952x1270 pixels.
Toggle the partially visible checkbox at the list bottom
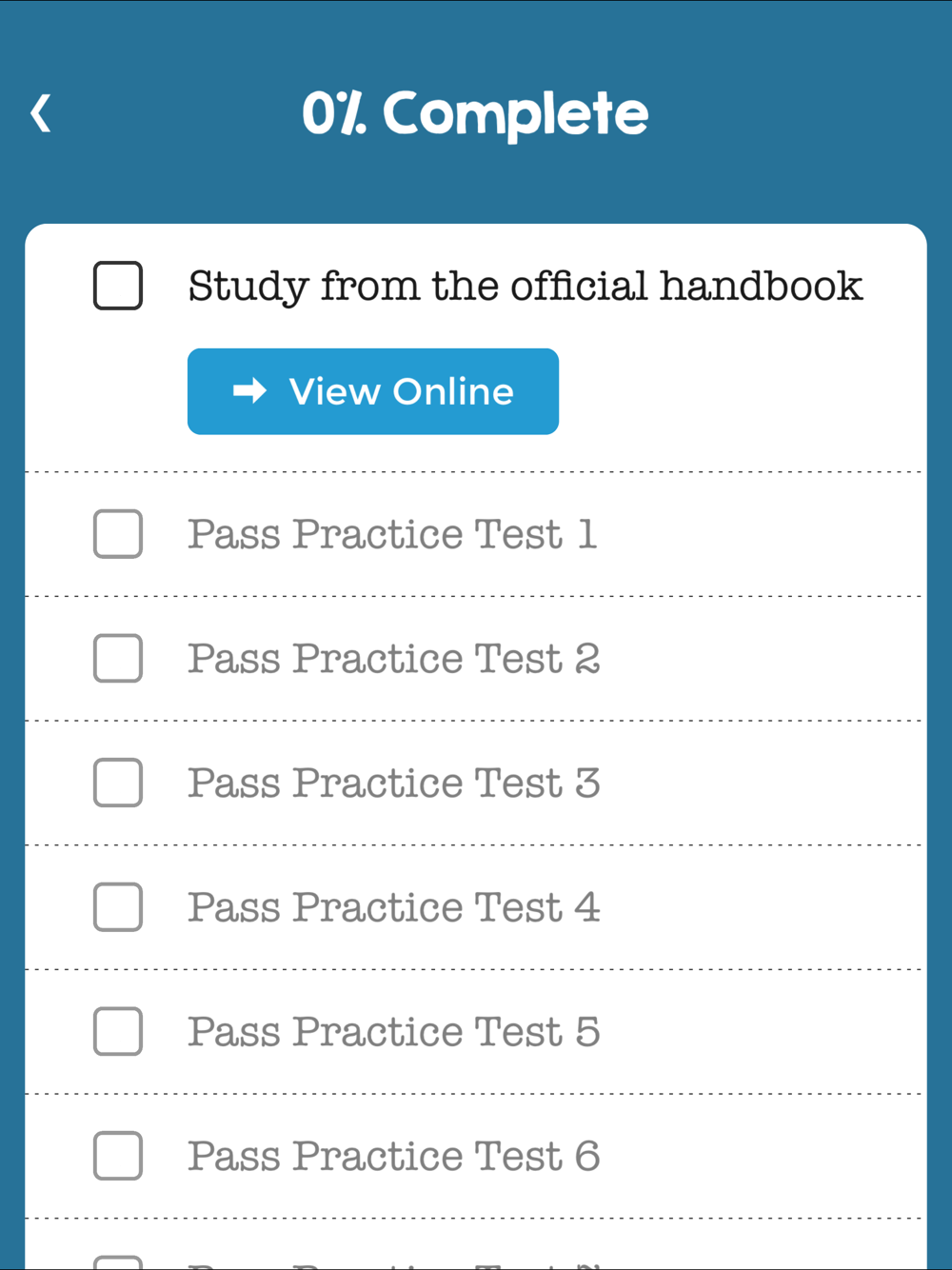(118, 1262)
